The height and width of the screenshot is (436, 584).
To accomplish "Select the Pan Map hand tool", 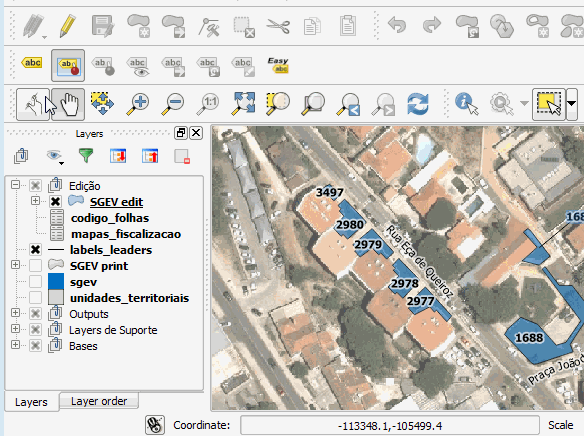I will [68, 104].
